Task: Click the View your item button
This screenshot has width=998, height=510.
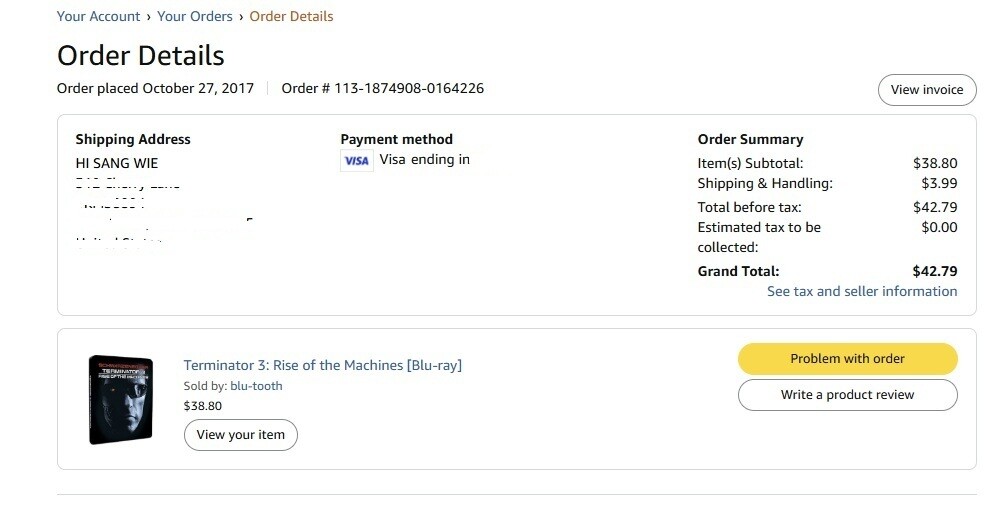Action: [x=240, y=435]
